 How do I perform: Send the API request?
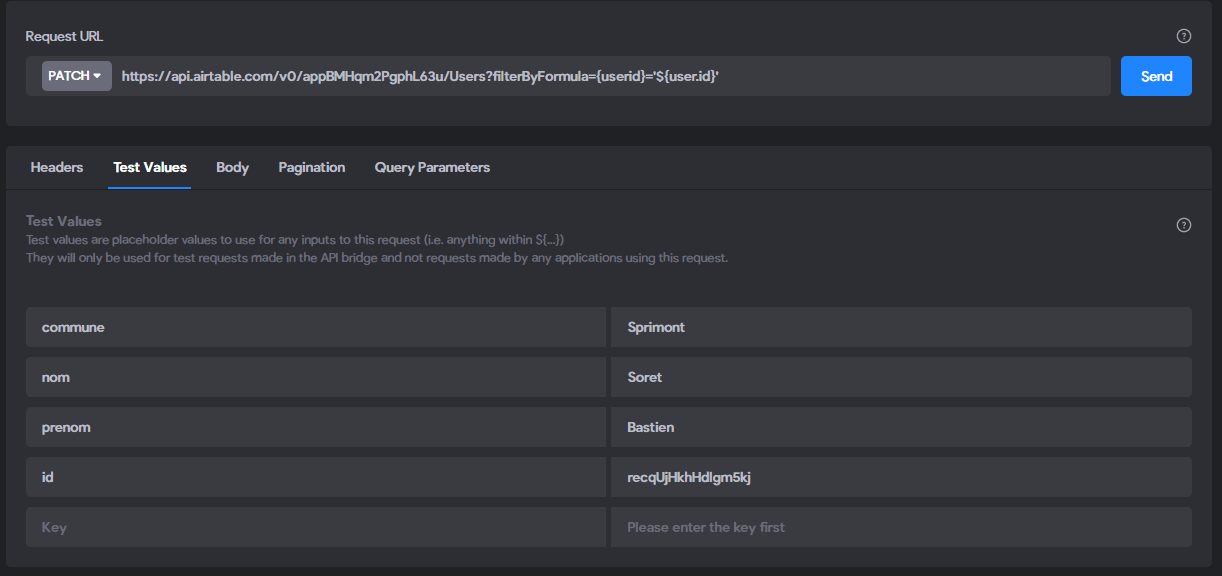click(x=1156, y=76)
